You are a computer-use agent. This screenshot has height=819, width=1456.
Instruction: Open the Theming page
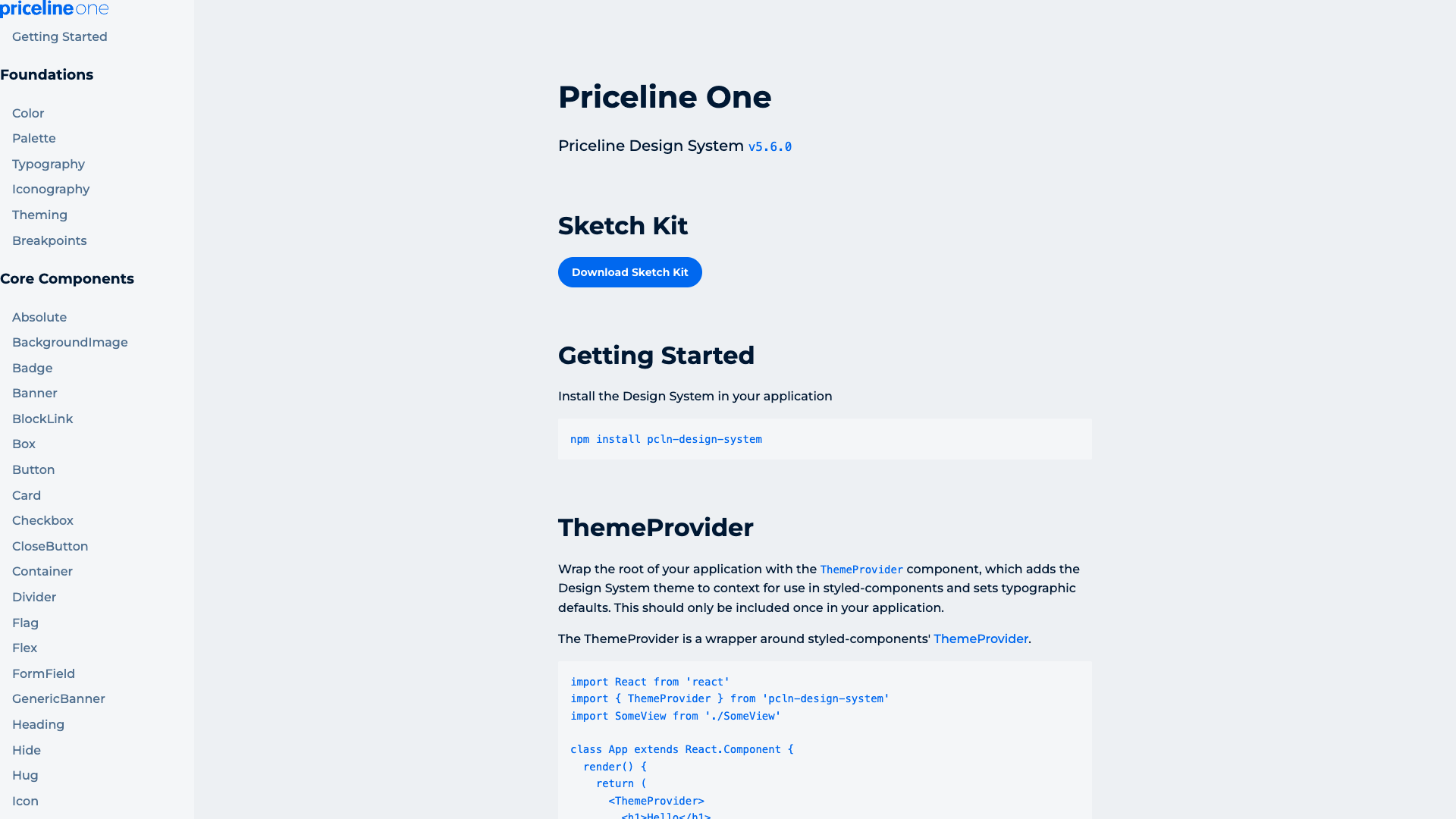tap(39, 215)
